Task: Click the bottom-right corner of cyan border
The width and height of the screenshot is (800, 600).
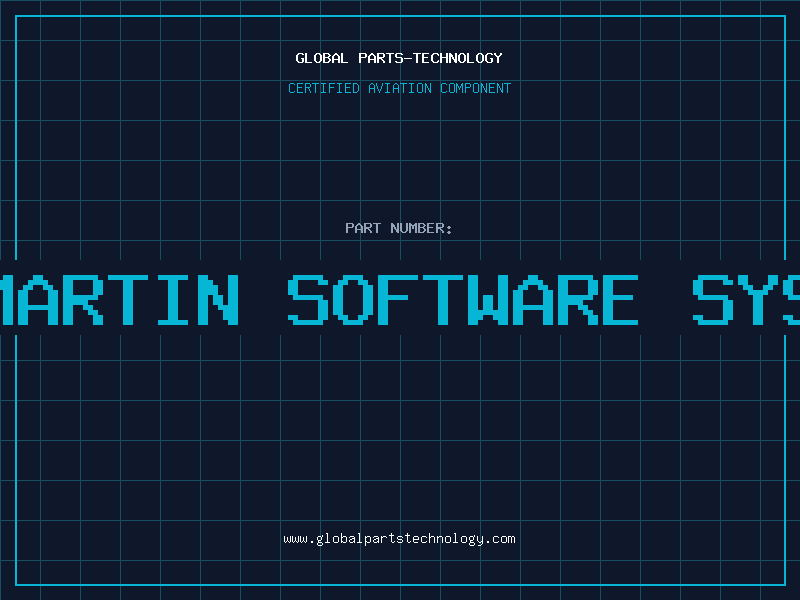Action: coord(784,584)
